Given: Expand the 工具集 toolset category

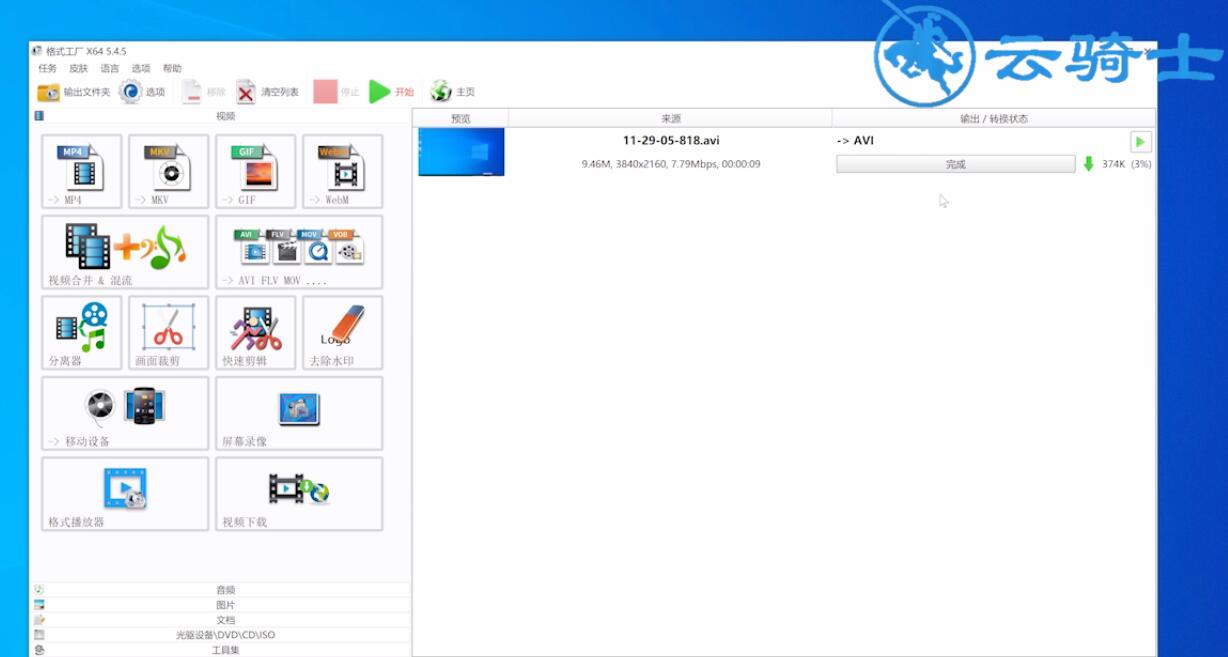Looking at the screenshot, I should point(221,650).
